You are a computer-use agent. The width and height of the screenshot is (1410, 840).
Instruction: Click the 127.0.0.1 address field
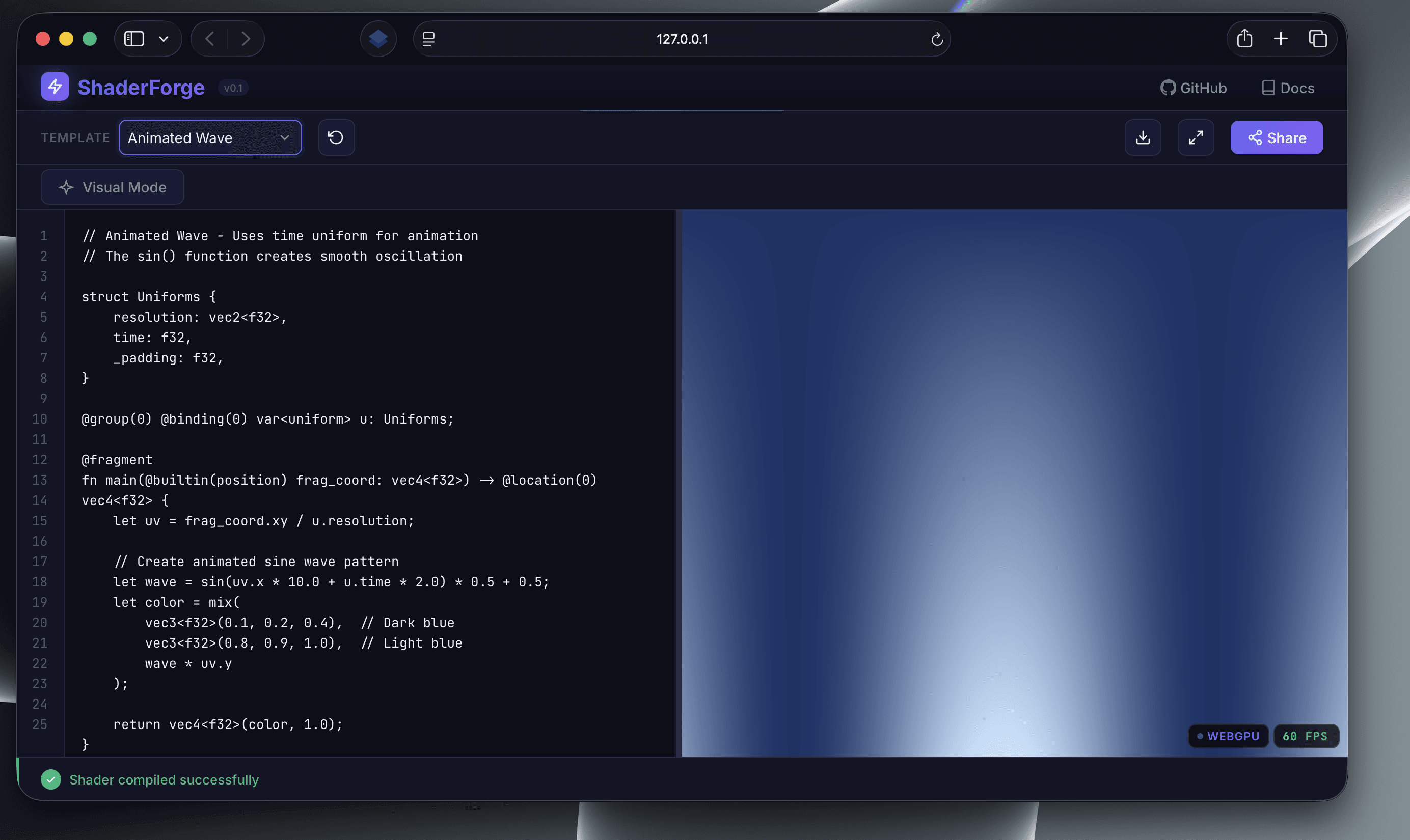[x=682, y=39]
